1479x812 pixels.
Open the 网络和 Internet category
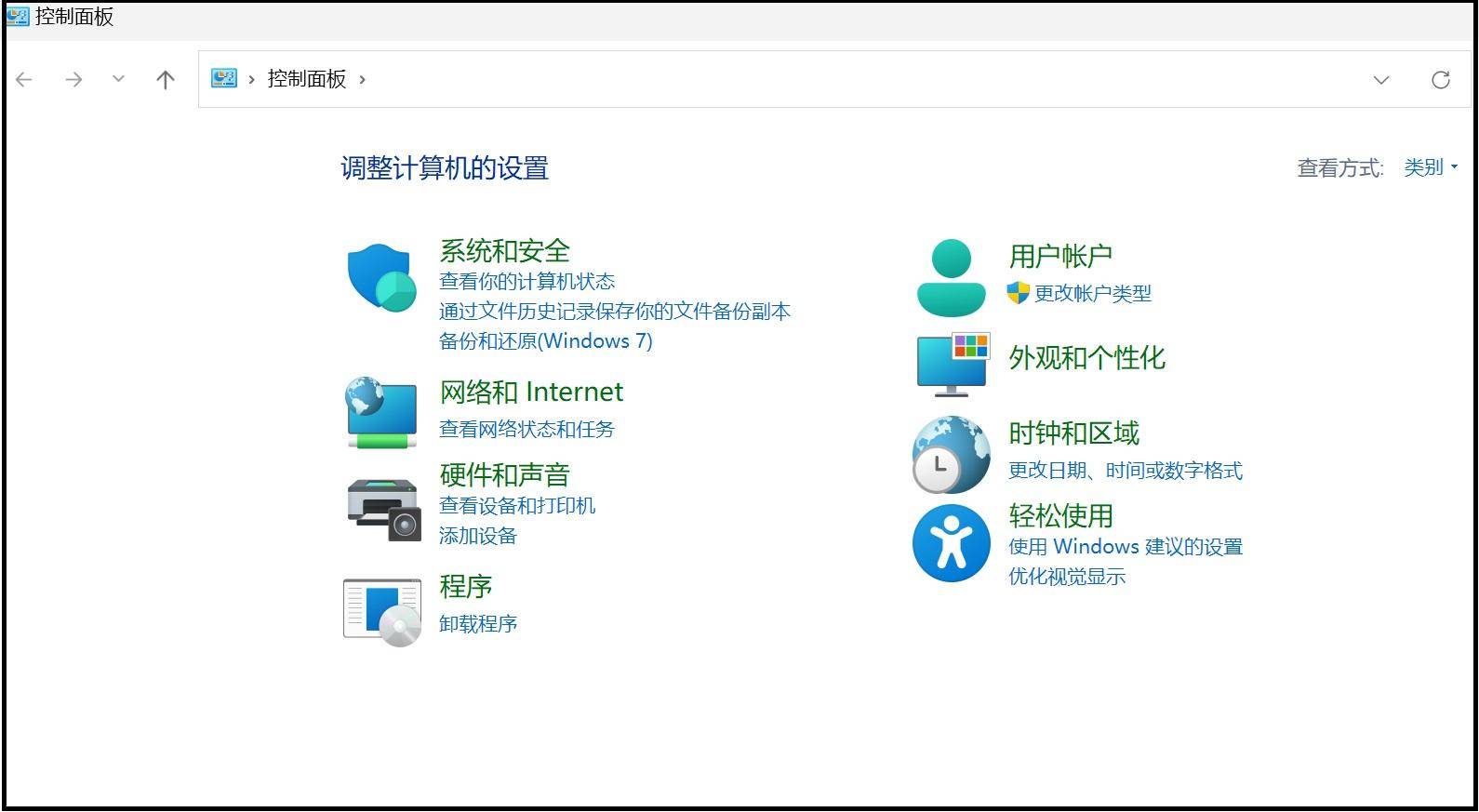coord(531,392)
